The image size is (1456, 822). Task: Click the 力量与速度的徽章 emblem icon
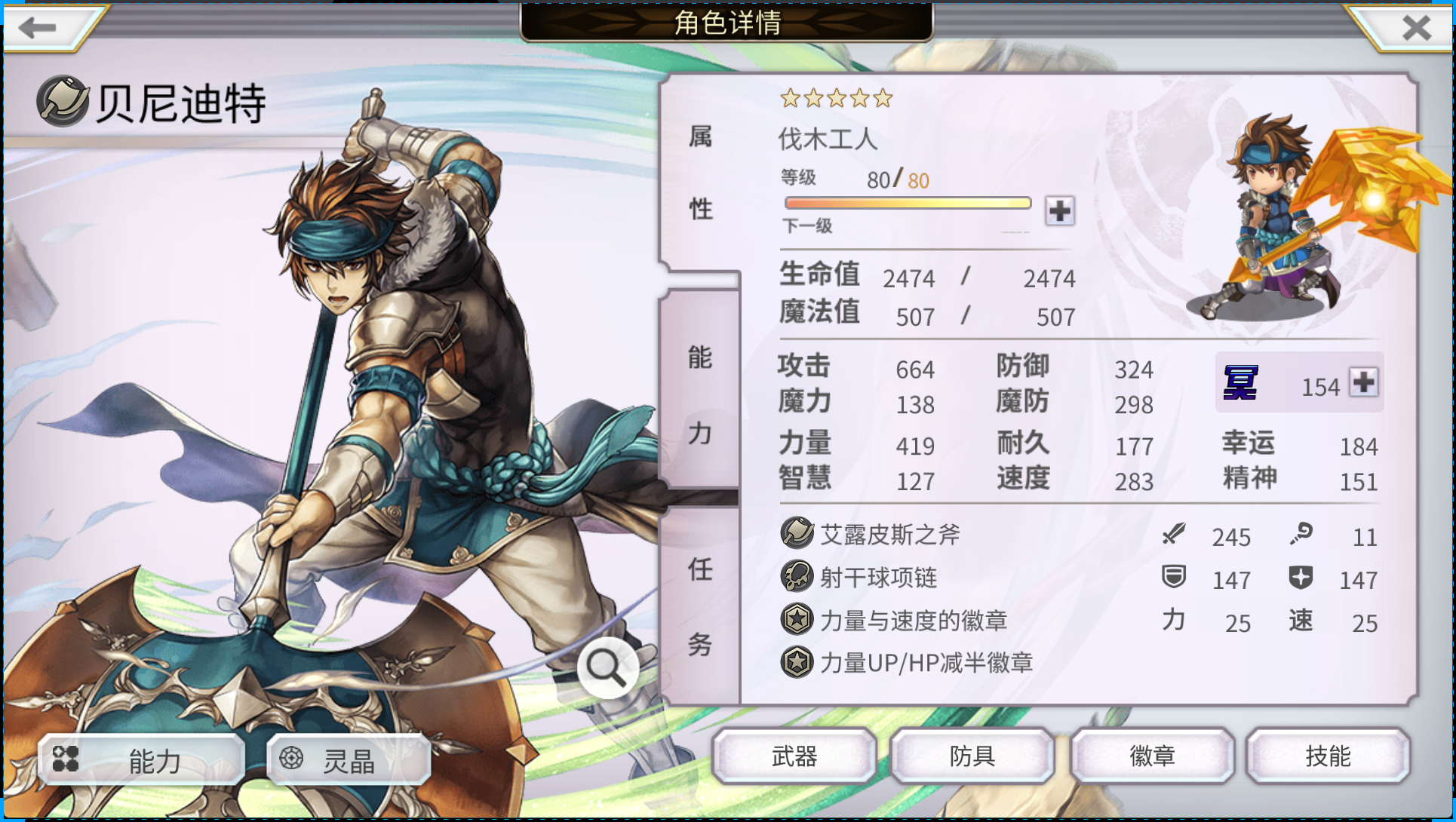click(x=797, y=619)
